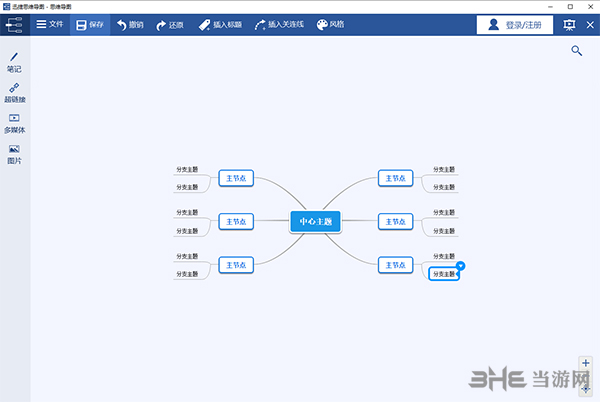600x402 pixels.
Task: Open the 文件 menu
Action: coord(50,24)
